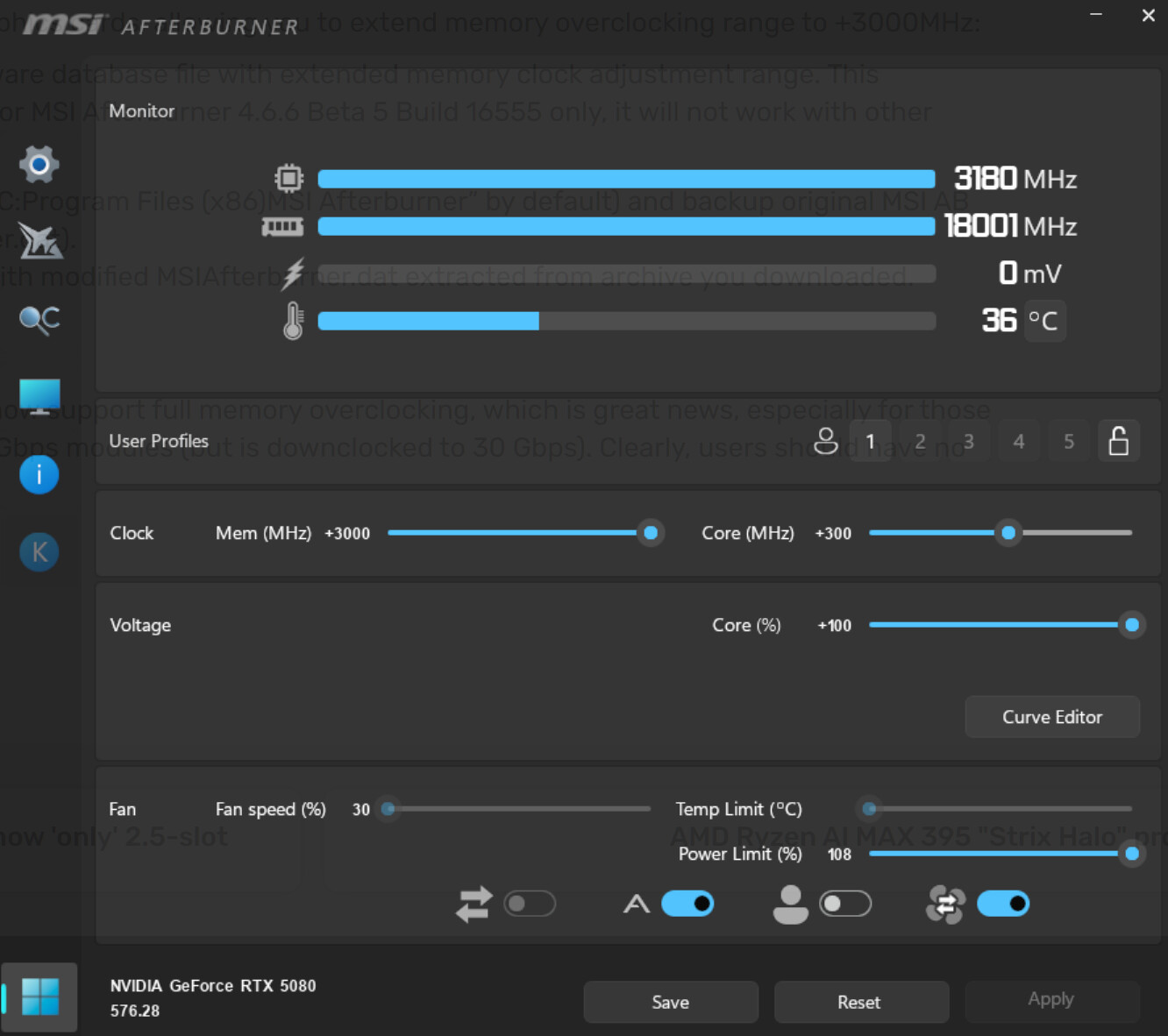Click the NVIDIA GeForce RTX 5080 label
Viewport: 1168px width, 1036px height.
(213, 986)
